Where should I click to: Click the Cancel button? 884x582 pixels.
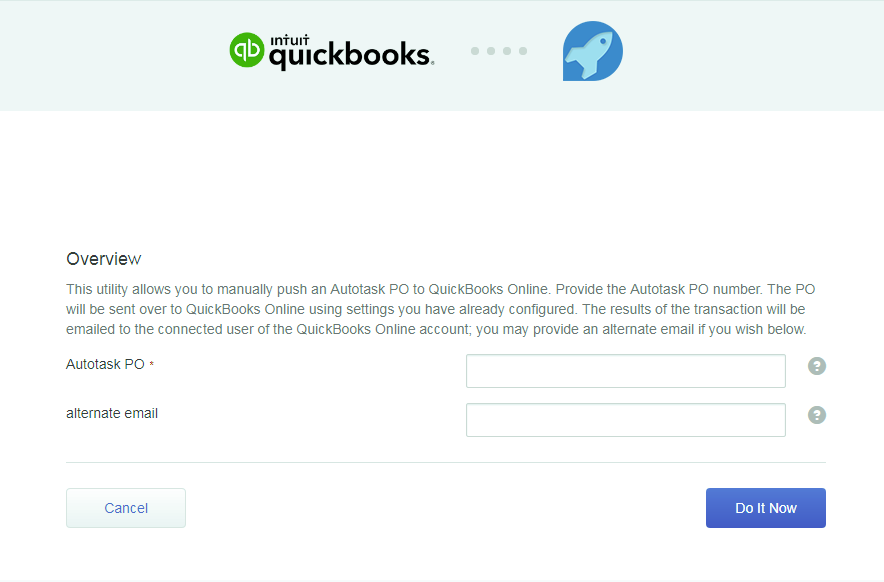[x=126, y=508]
